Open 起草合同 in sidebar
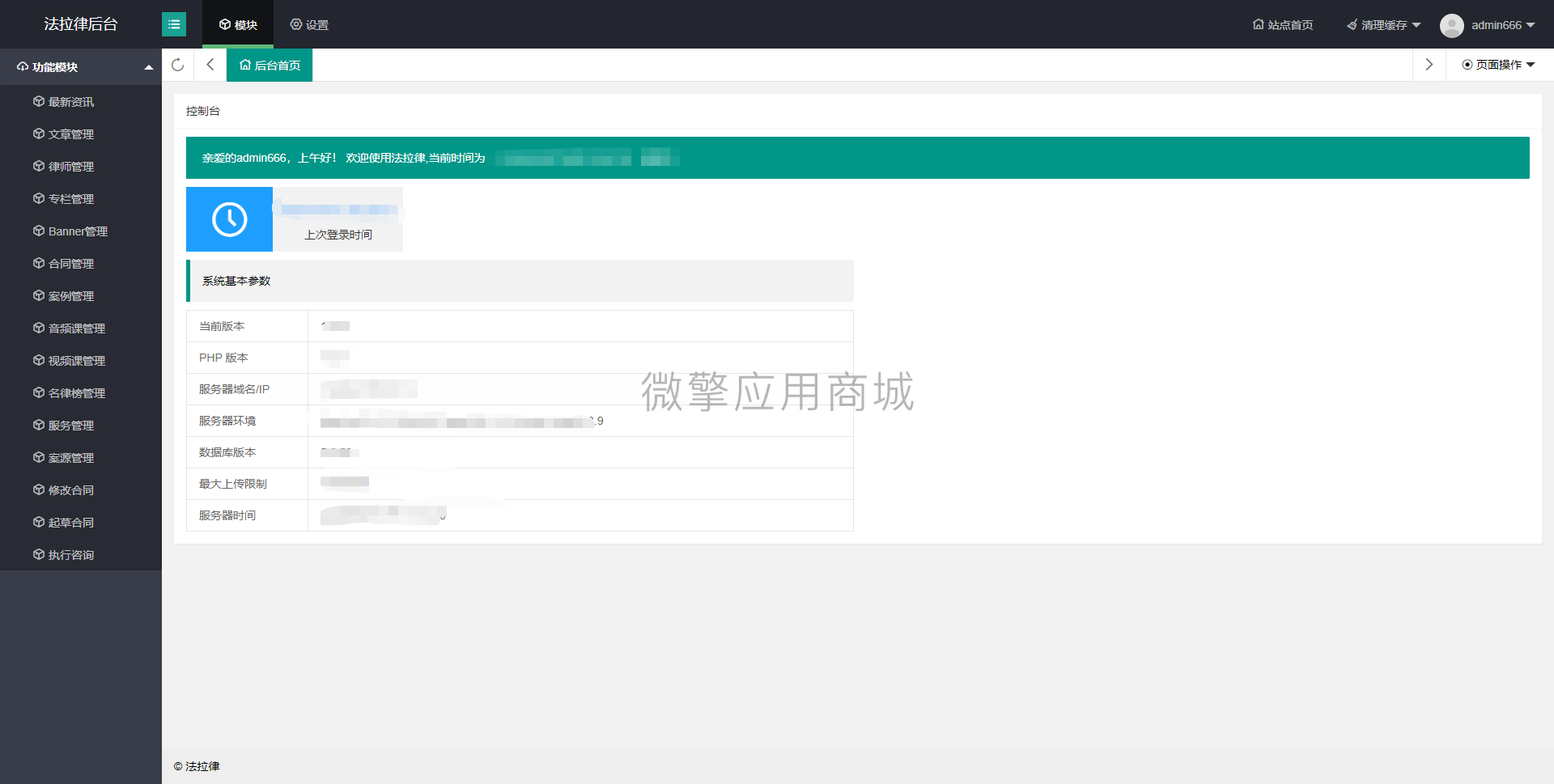 81,523
